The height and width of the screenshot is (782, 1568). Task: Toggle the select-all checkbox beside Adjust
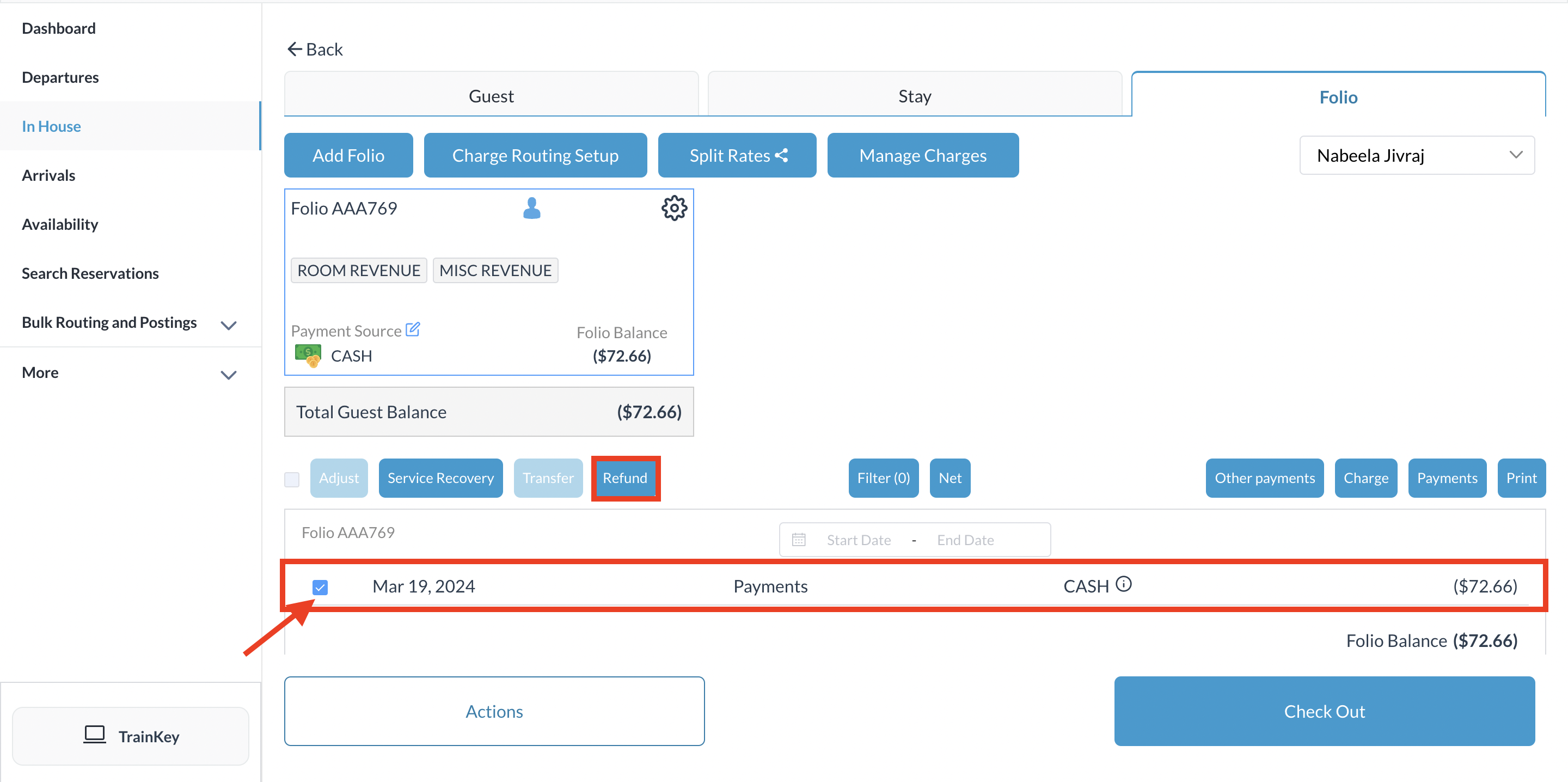click(x=292, y=479)
